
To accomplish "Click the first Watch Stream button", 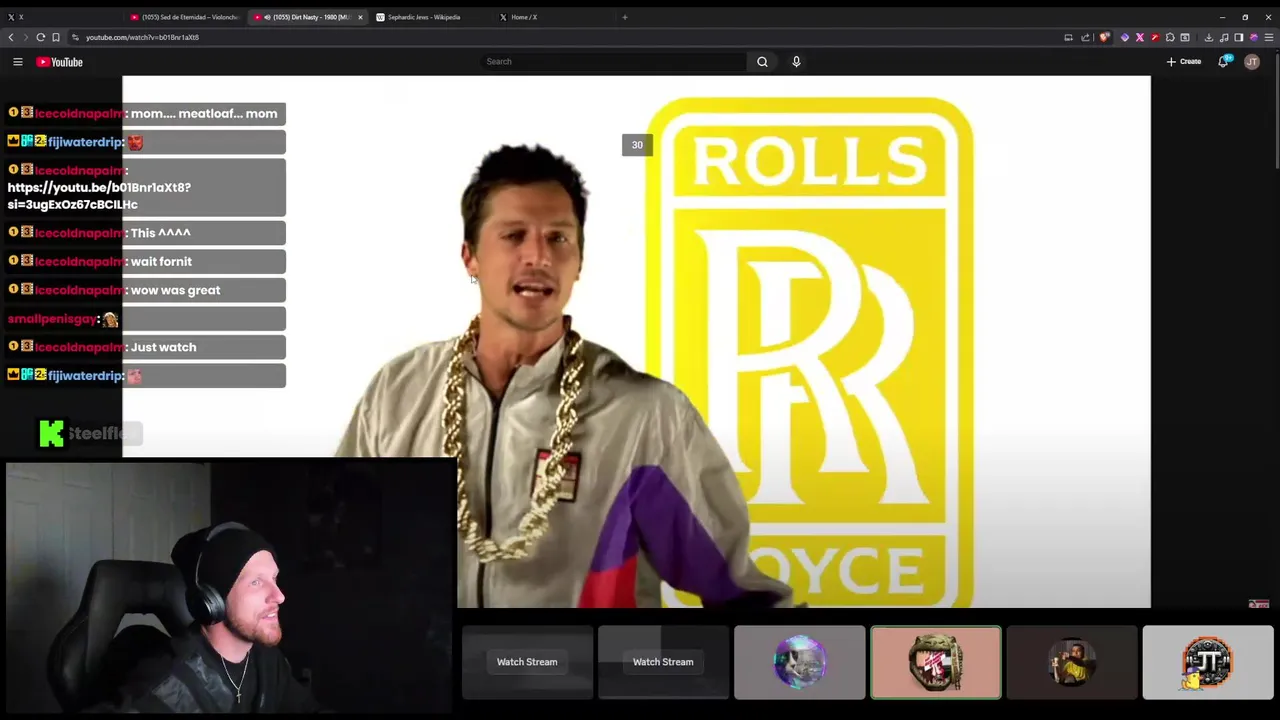I will [527, 662].
